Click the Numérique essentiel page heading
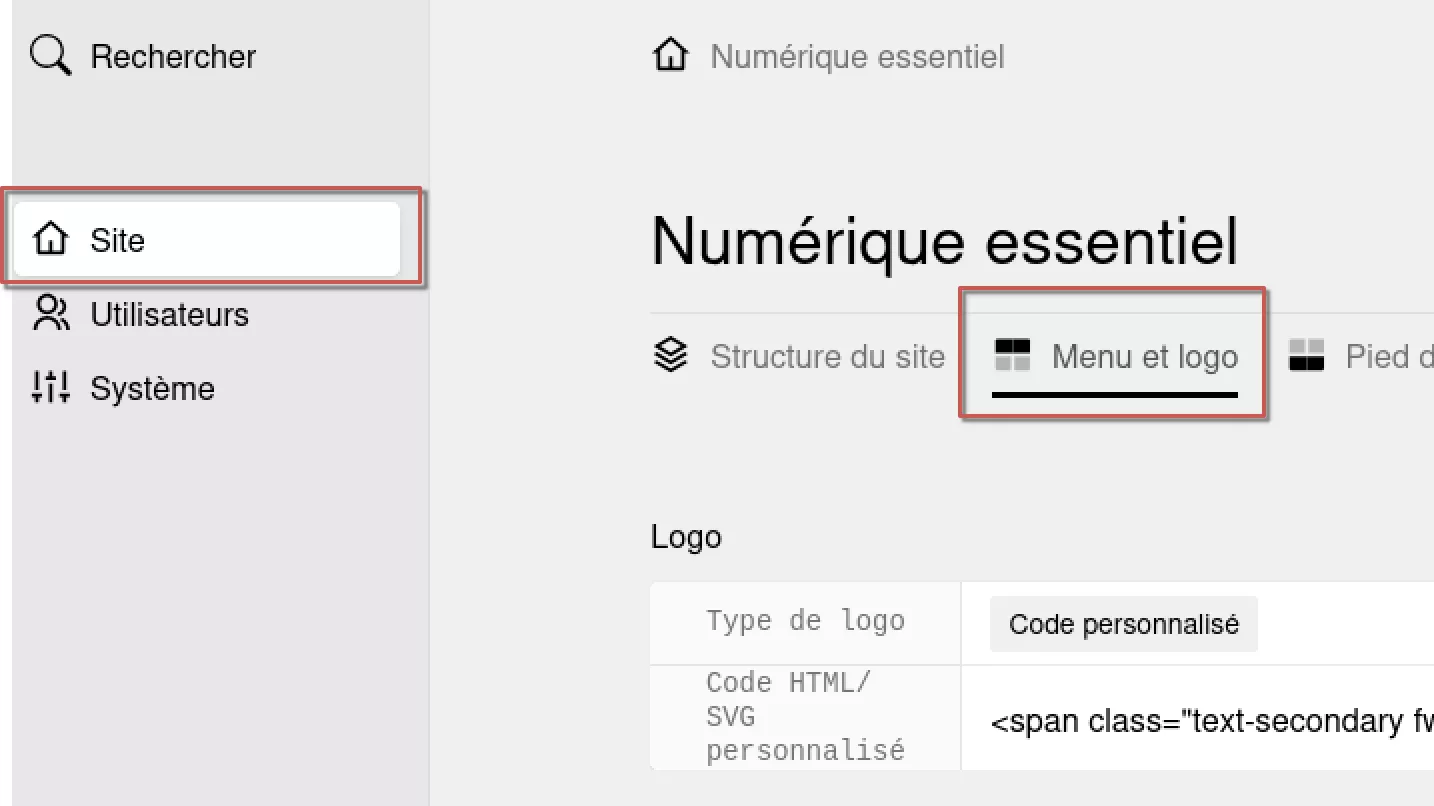1434x806 pixels. (x=945, y=241)
